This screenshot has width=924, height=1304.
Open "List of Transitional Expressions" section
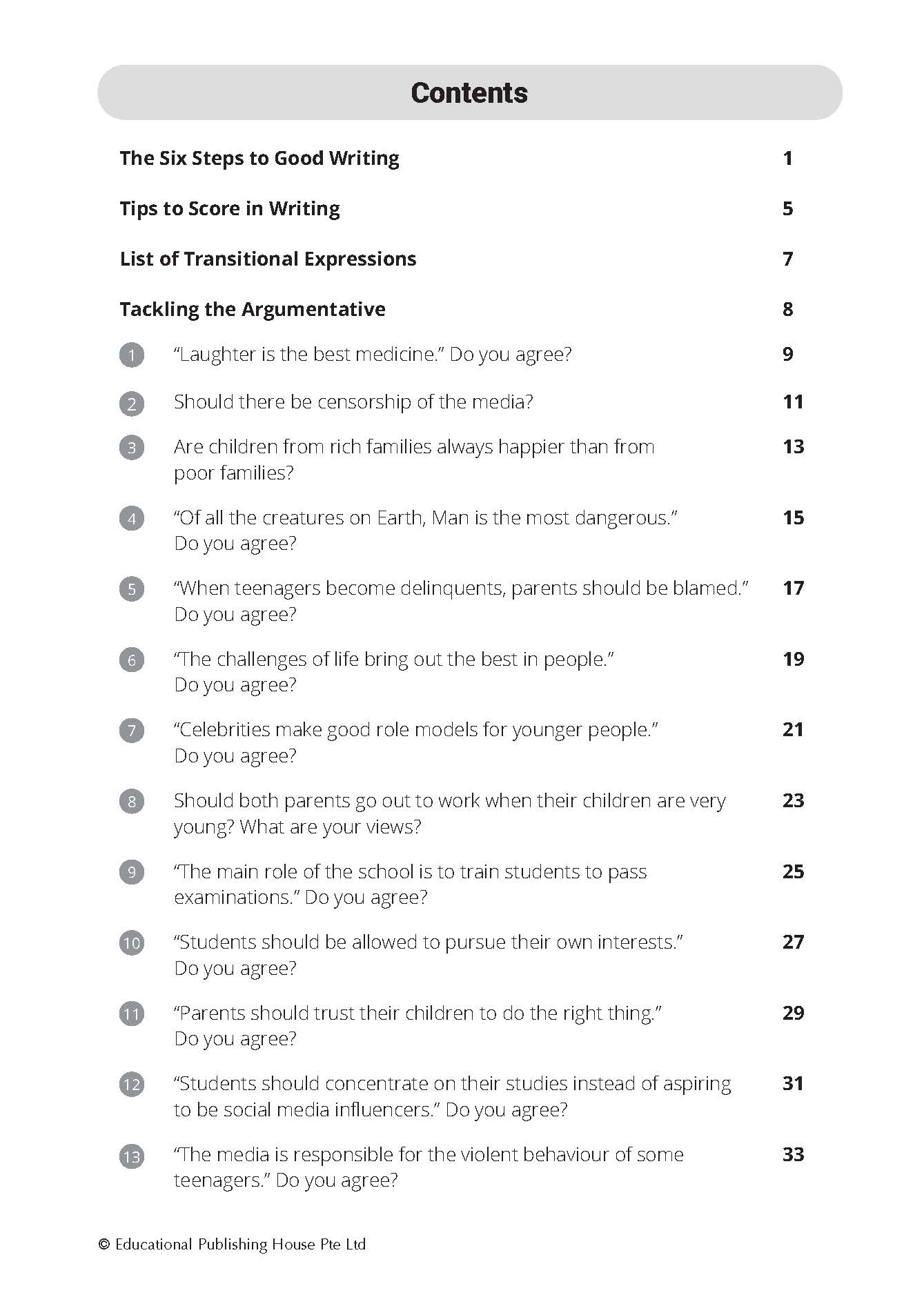coord(268,259)
